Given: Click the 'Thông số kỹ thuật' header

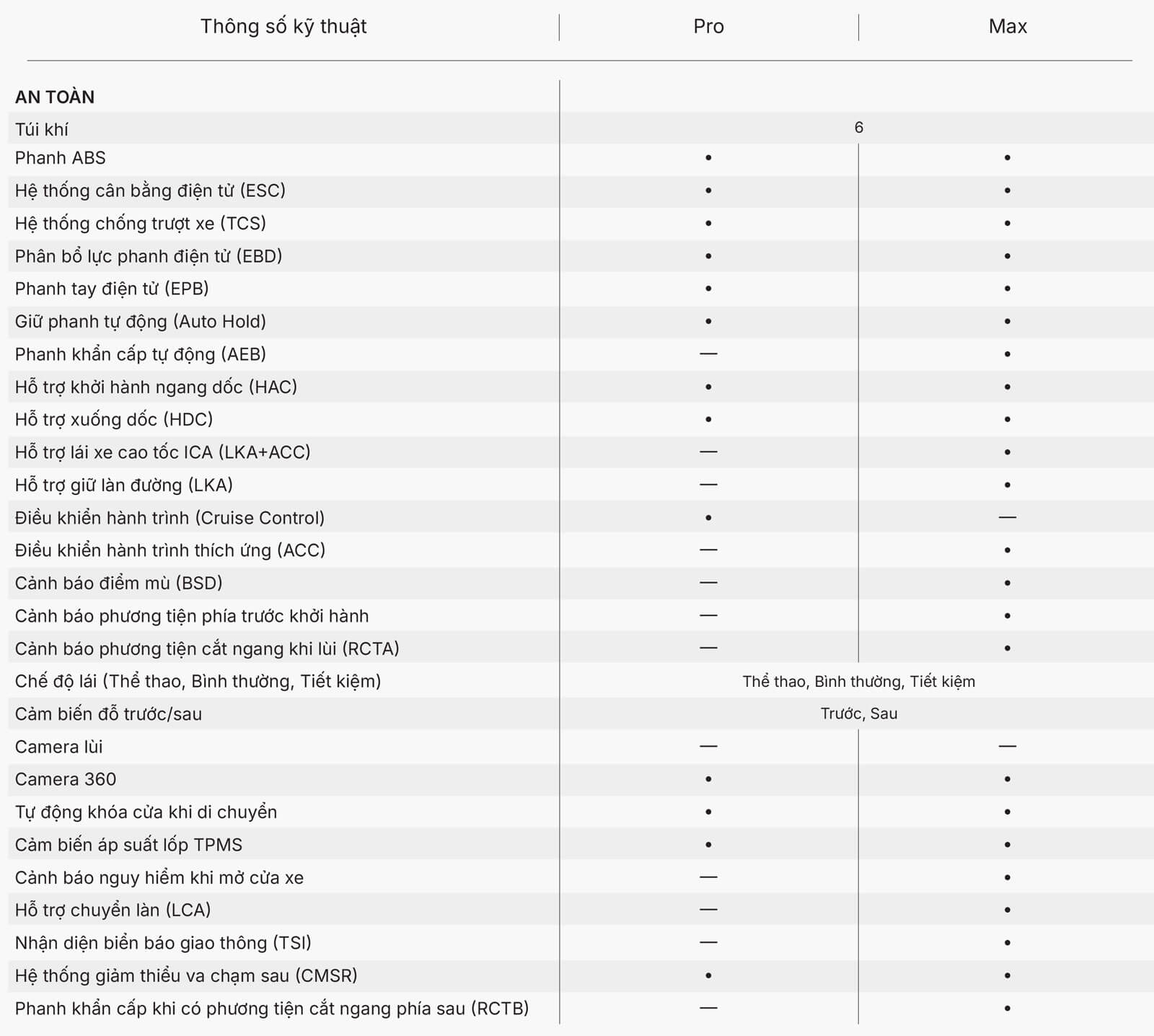Looking at the screenshot, I should click(x=283, y=27).
